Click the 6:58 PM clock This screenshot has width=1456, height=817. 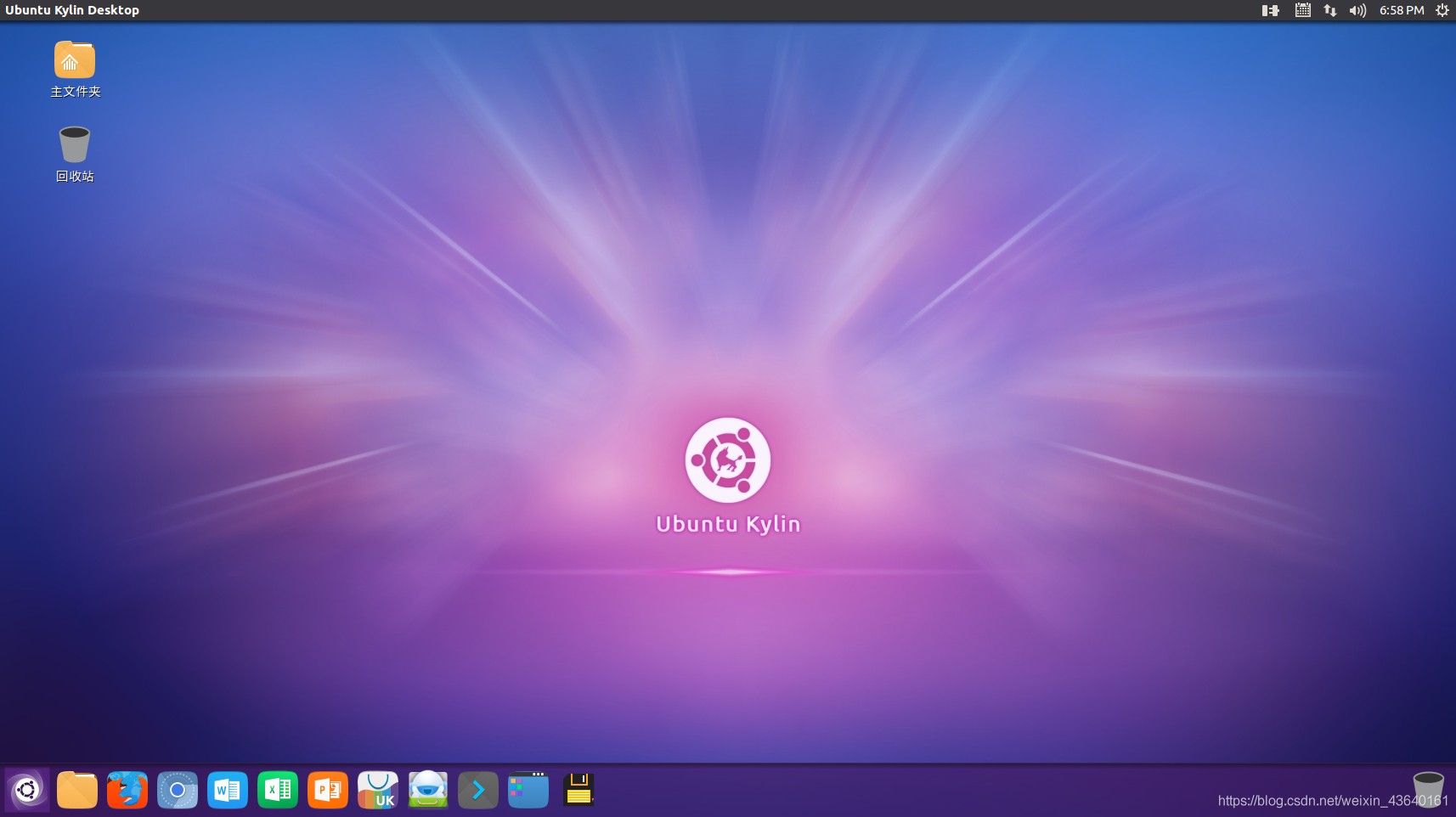pyautogui.click(x=1402, y=10)
